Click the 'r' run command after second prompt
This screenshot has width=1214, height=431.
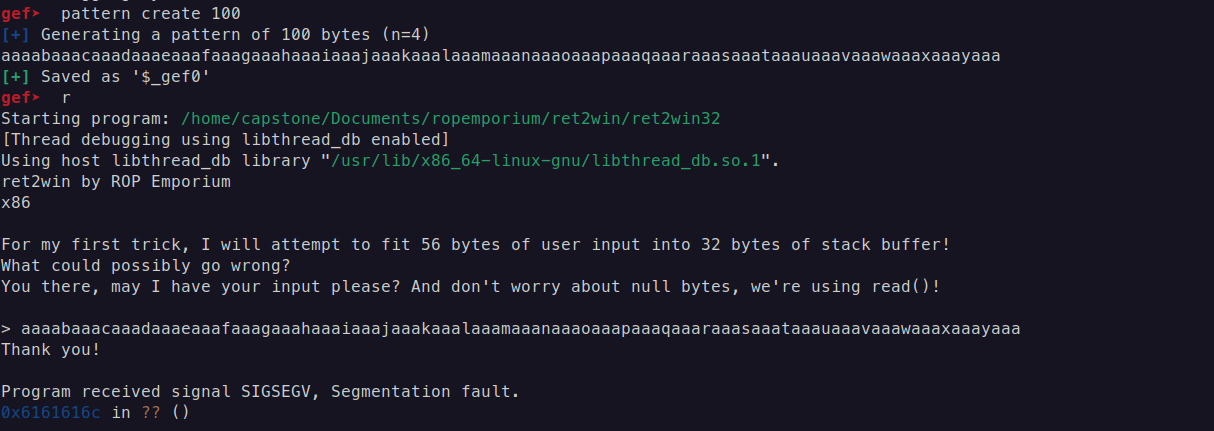tap(66, 98)
